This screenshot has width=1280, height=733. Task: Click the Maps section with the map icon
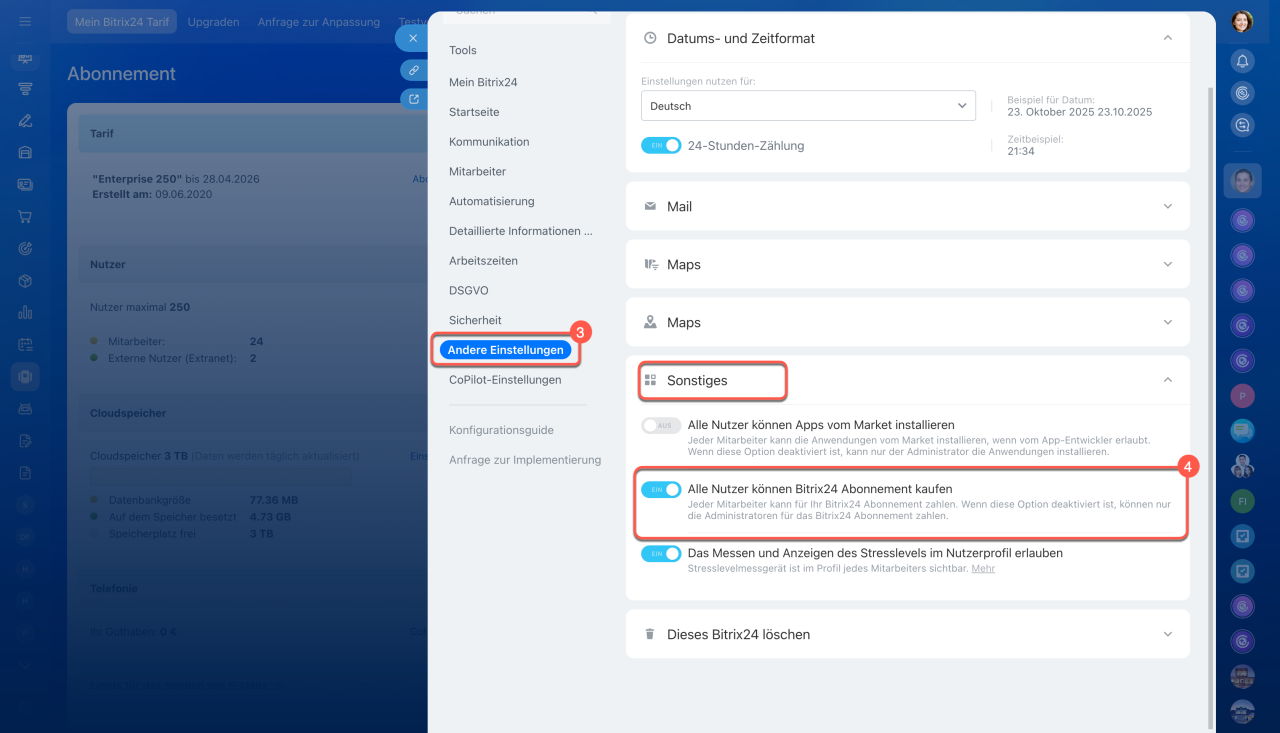[x=908, y=265]
